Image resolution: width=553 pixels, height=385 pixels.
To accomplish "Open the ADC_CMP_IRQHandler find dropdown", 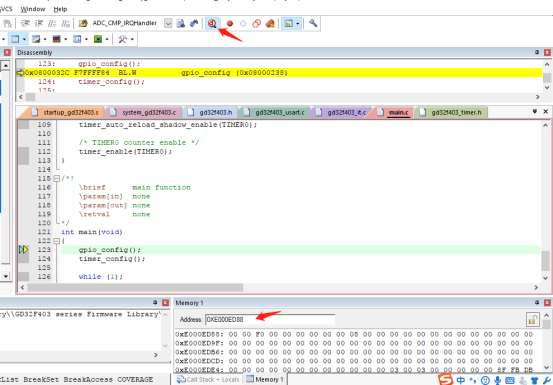I will (x=168, y=23).
